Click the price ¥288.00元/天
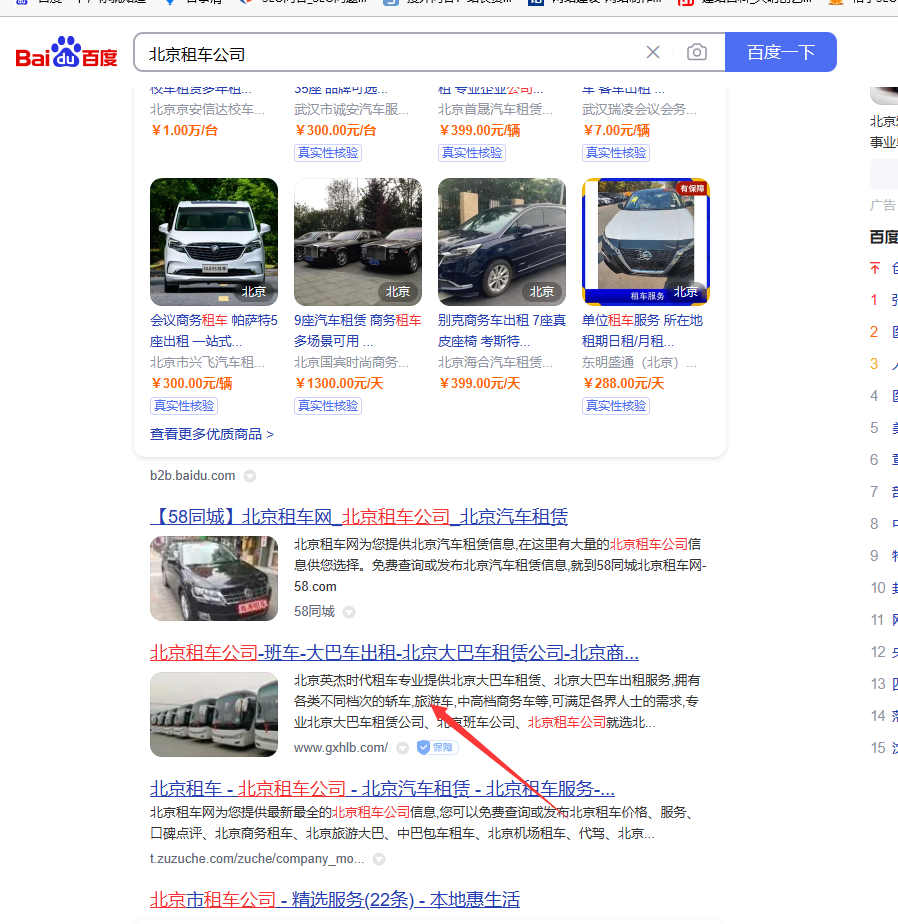Image resolution: width=898 pixels, height=924 pixels. [x=623, y=384]
